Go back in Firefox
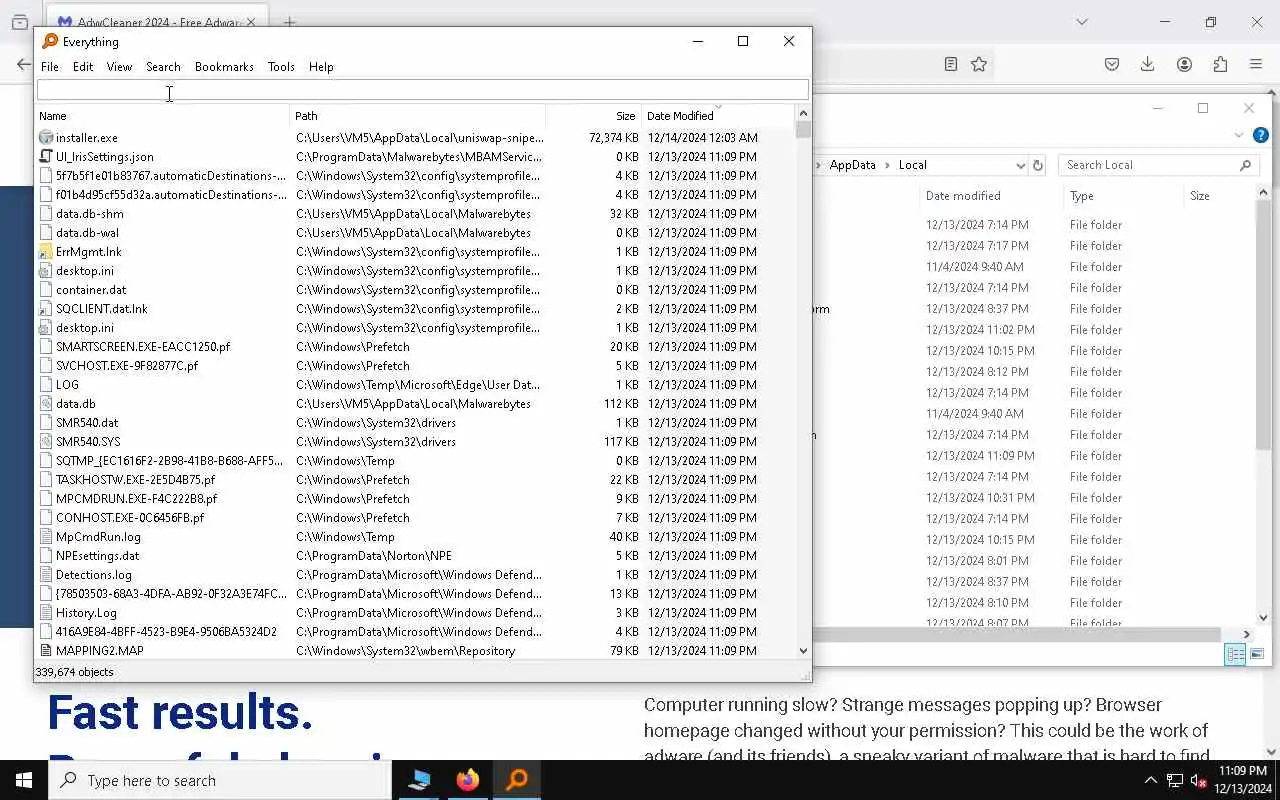 [23, 64]
